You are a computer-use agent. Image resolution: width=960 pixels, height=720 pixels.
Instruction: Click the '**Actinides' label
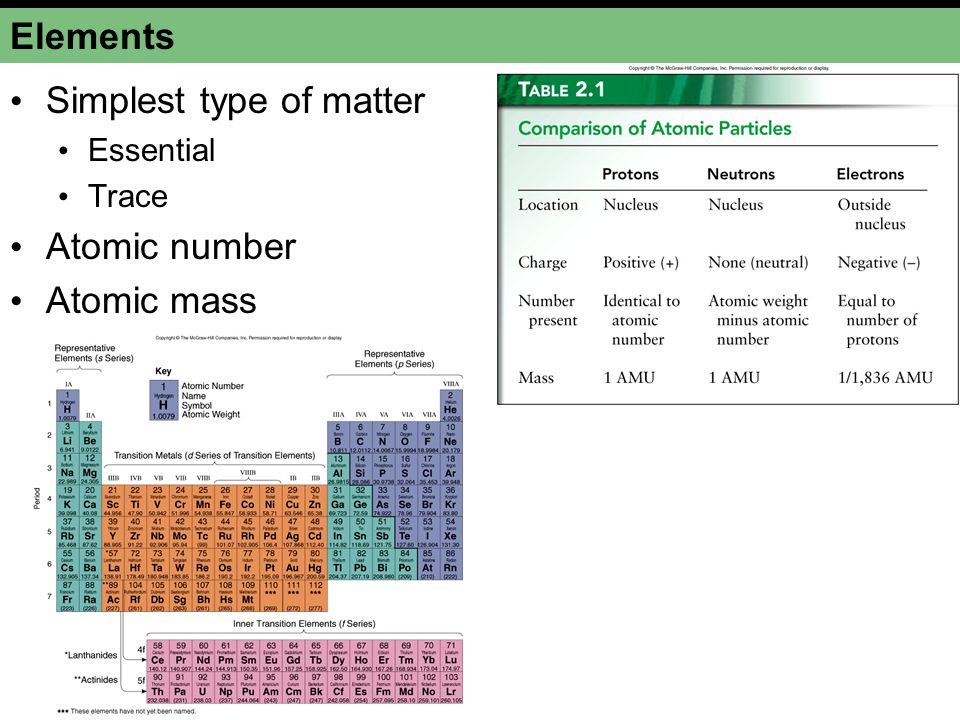[x=96, y=680]
